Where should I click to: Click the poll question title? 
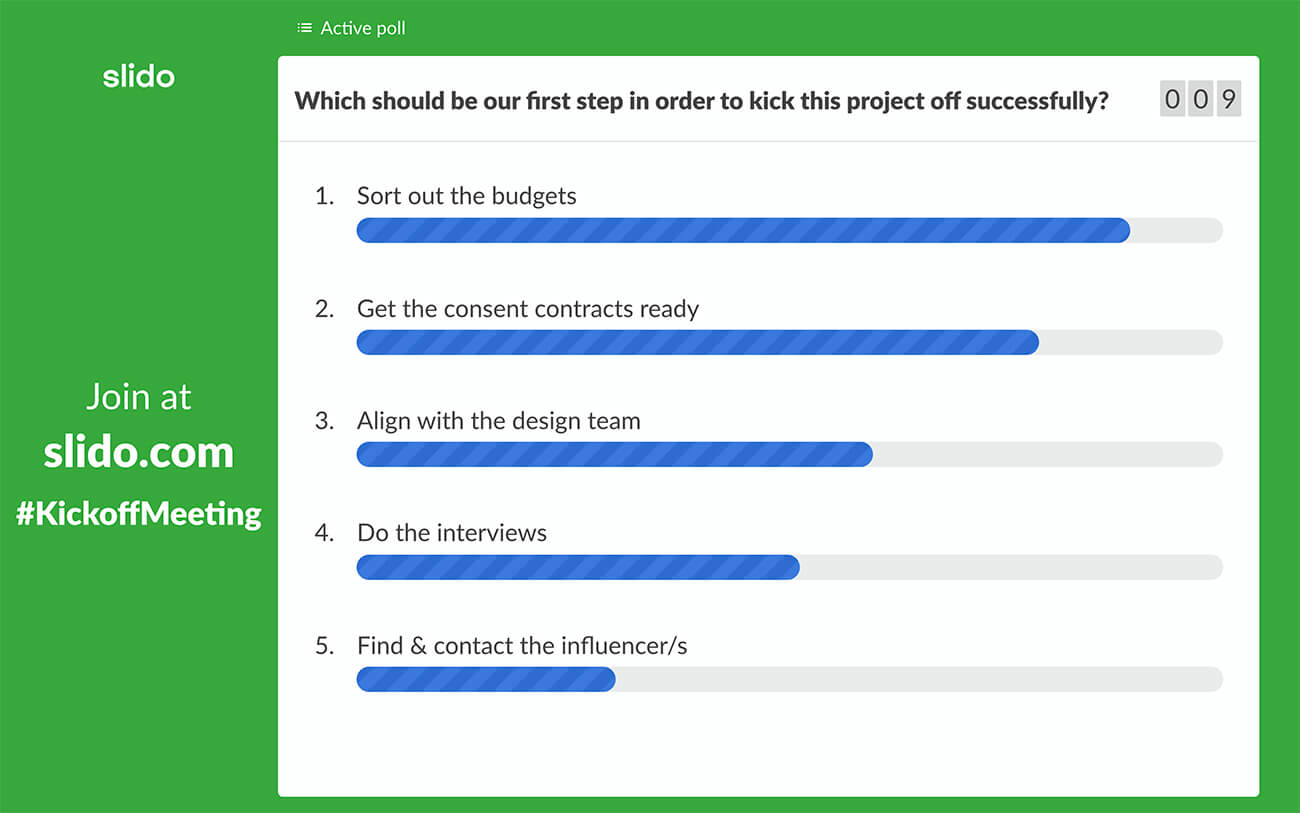(701, 101)
